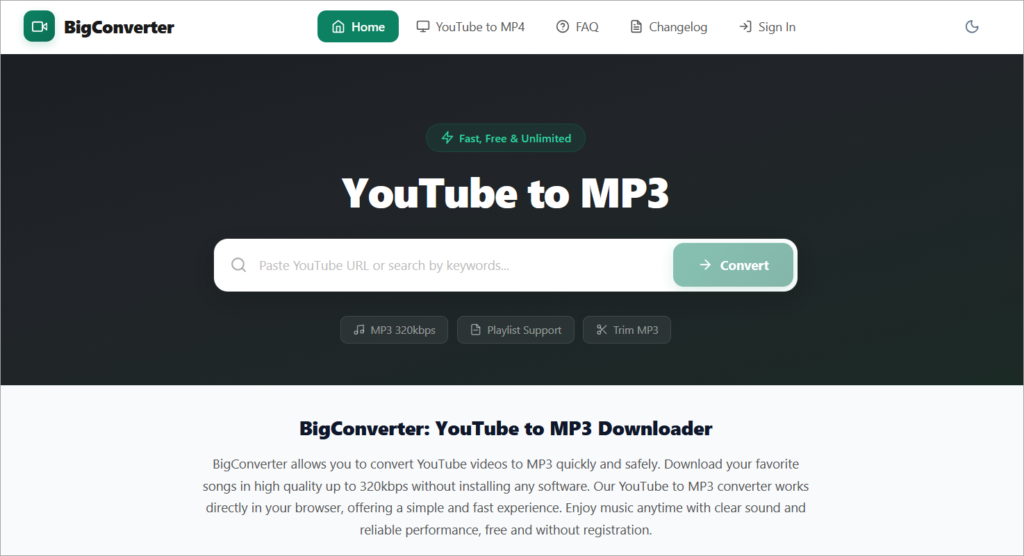Select the Trim MP3 chip

(627, 330)
